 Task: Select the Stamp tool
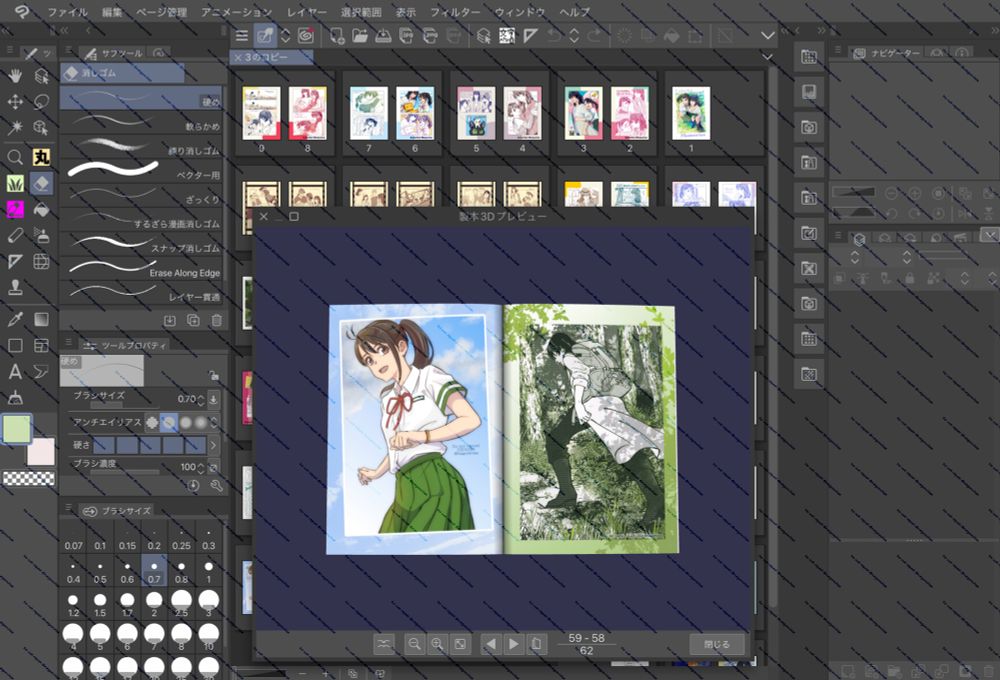click(15, 288)
